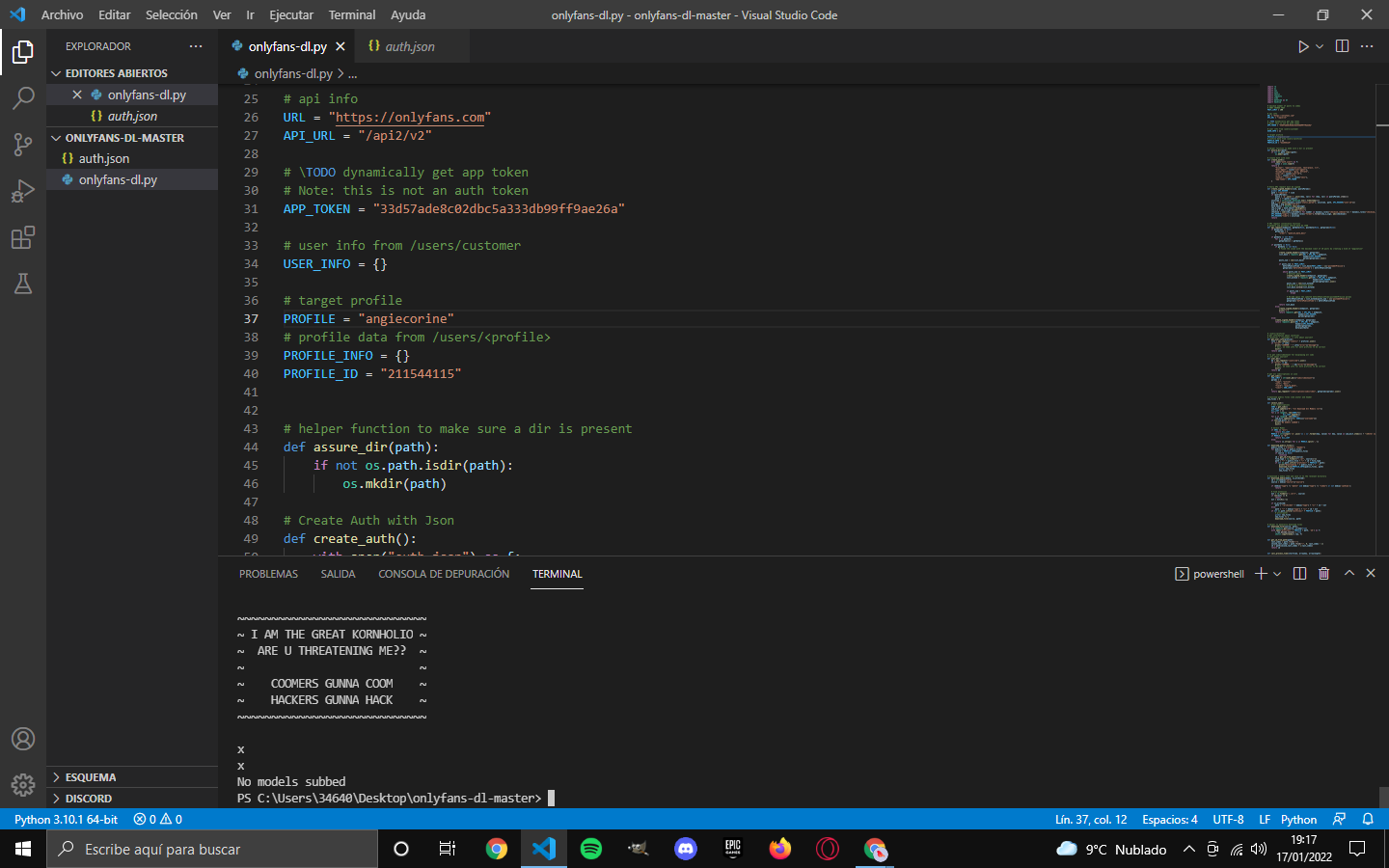Open the Ejecutar menu
1389x868 pixels.
(x=291, y=14)
